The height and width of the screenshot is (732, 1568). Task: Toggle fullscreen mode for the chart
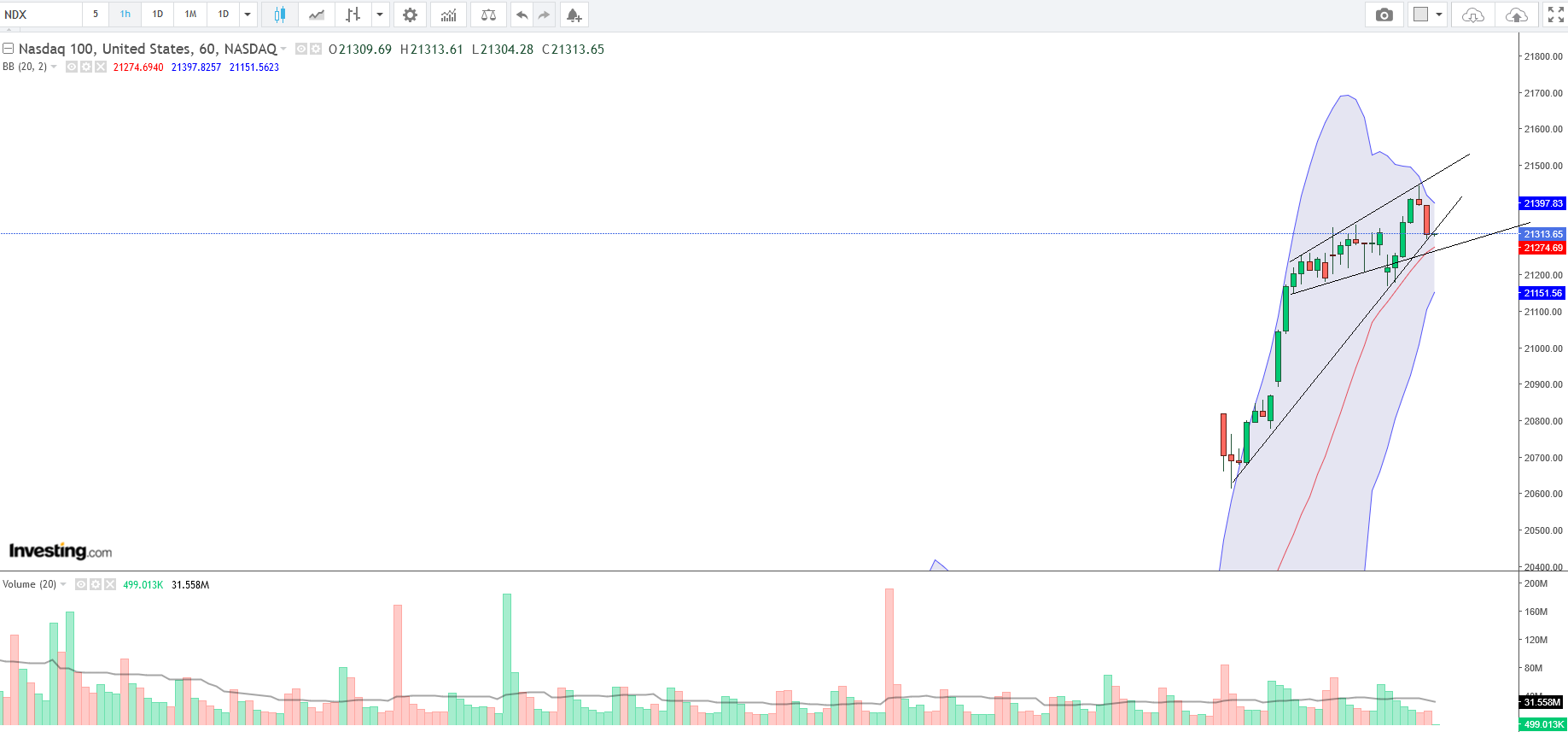1555,15
